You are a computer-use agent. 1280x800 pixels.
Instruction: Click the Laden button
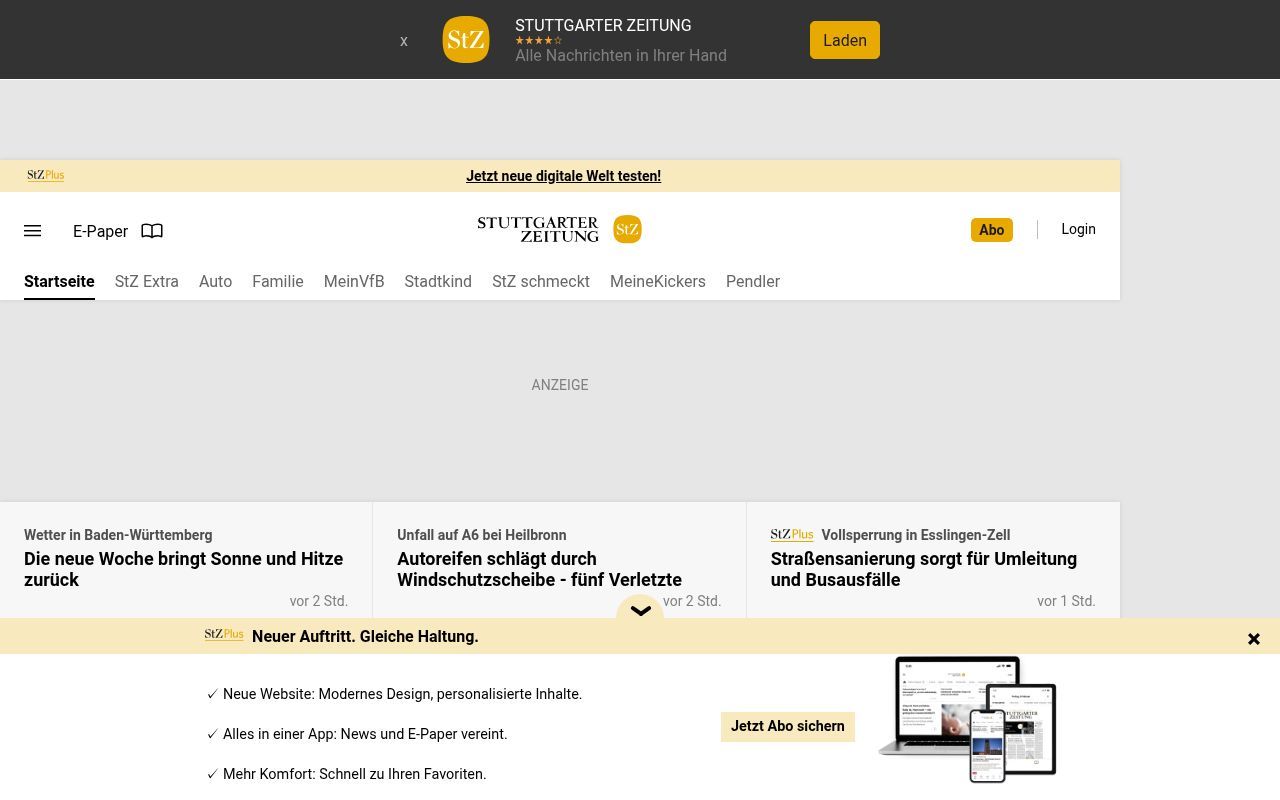click(x=845, y=40)
